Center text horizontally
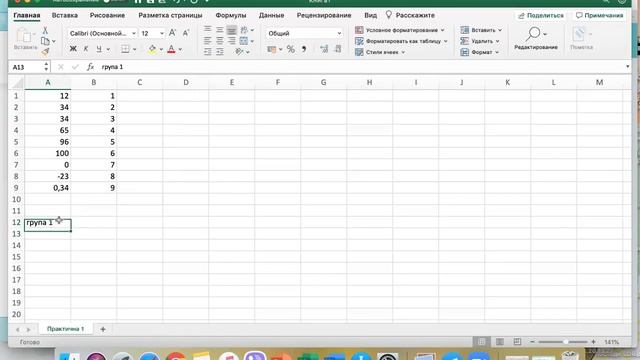This screenshot has width=640, height=360. (x=220, y=40)
